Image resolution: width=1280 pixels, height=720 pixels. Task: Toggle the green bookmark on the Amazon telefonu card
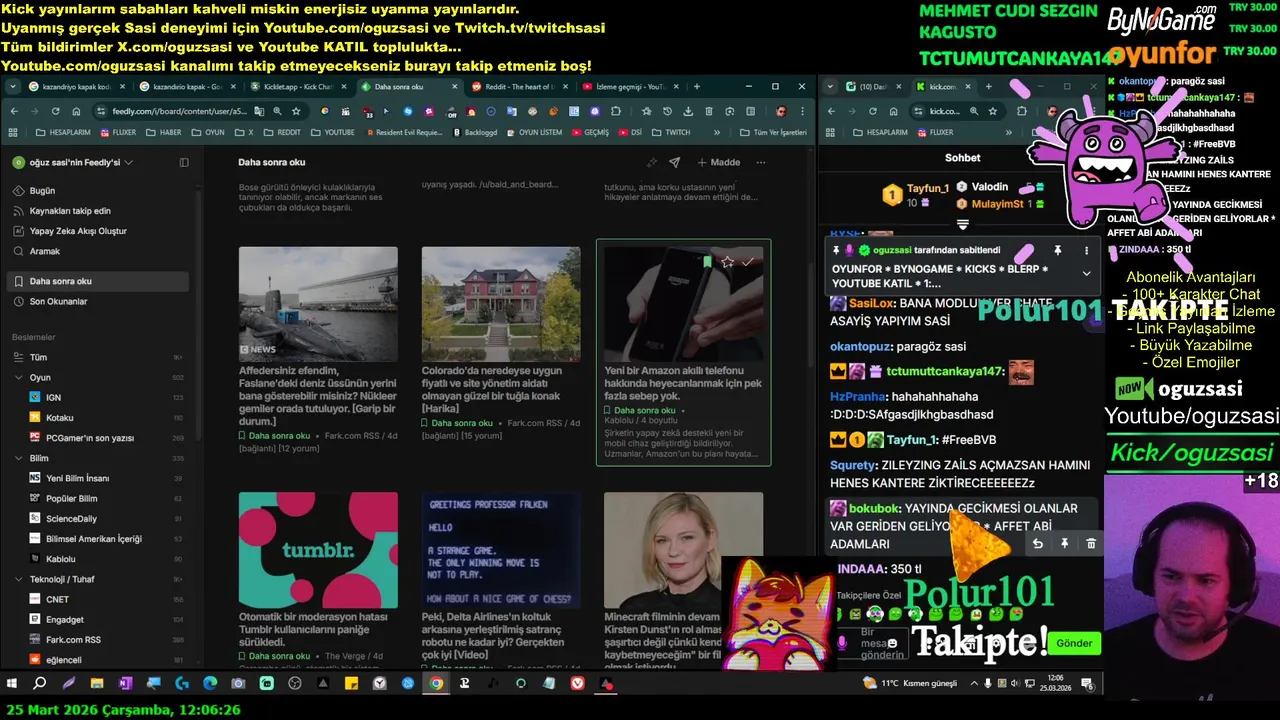click(x=707, y=262)
